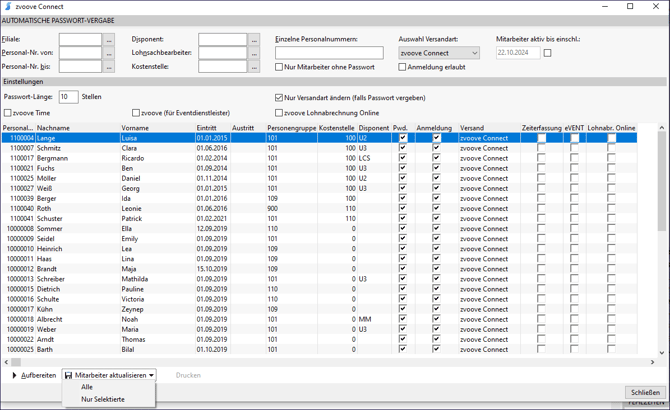Image resolution: width=670 pixels, height=410 pixels.
Task: Click the Passwort-Länge field showing 10
Action: 68,97
